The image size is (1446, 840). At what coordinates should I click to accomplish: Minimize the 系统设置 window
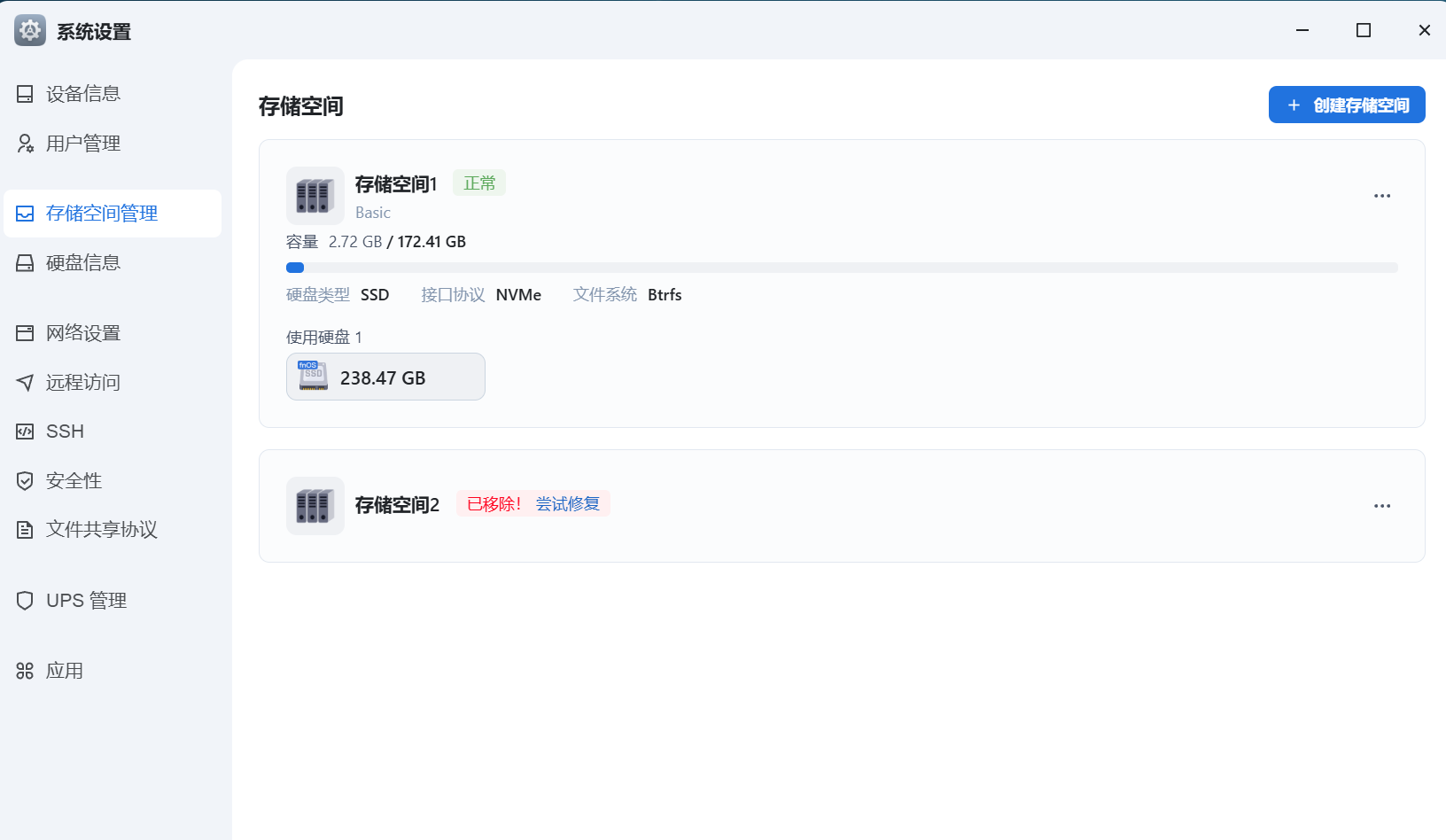(x=1302, y=30)
